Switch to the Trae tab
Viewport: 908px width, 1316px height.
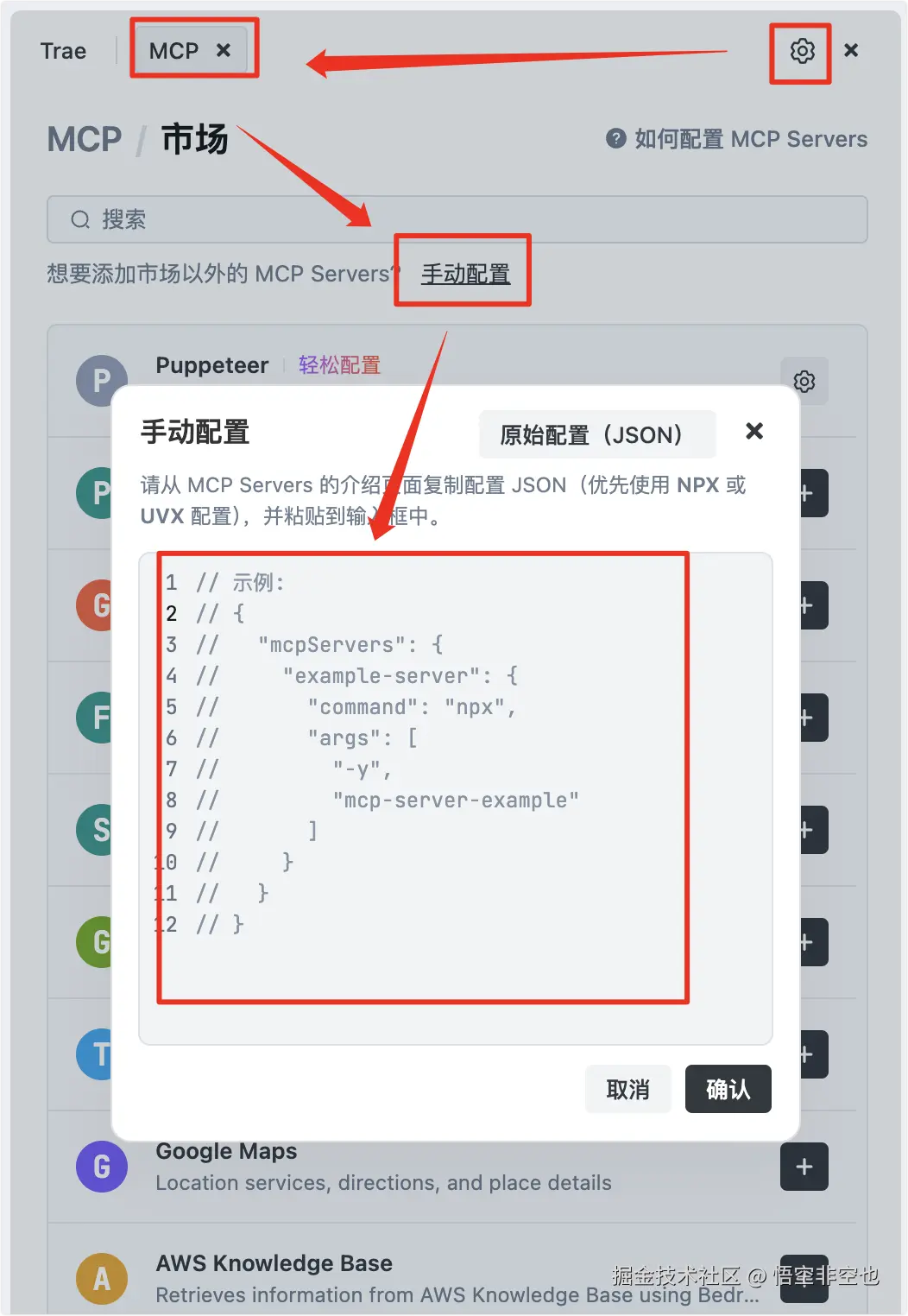click(x=63, y=51)
